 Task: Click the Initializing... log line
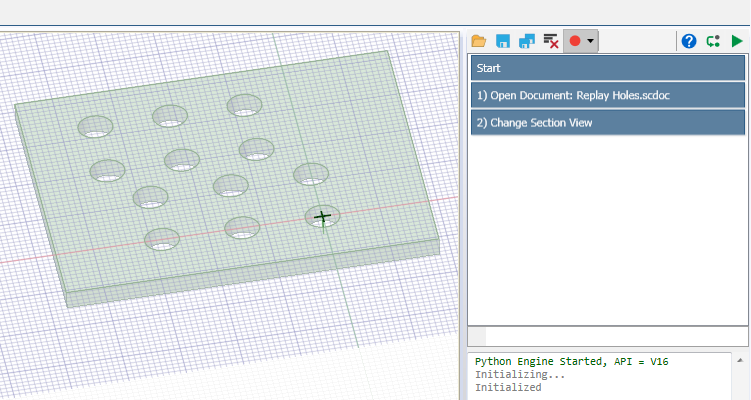520,375
